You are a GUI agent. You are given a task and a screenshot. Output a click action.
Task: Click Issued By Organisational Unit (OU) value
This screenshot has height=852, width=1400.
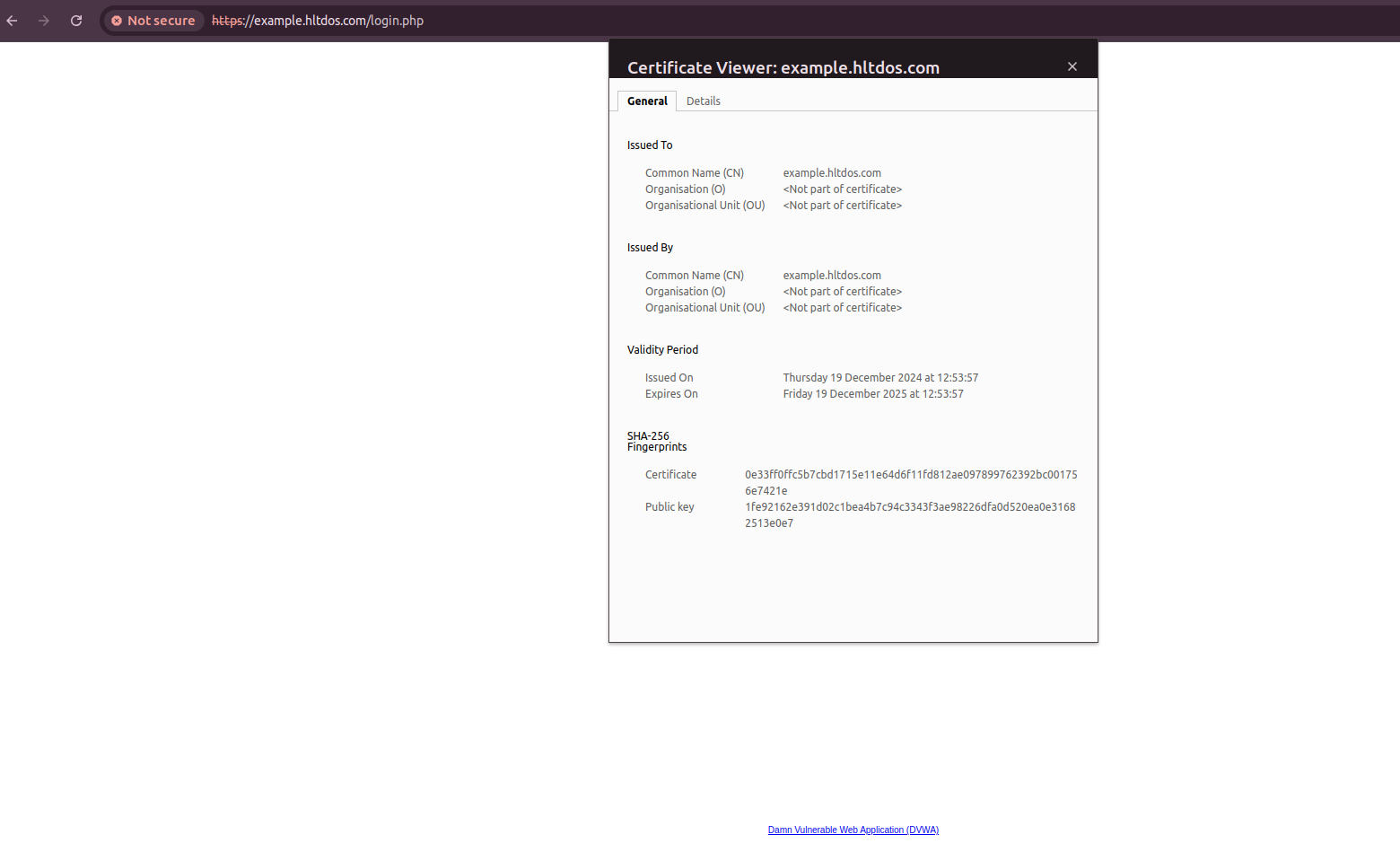842,308
